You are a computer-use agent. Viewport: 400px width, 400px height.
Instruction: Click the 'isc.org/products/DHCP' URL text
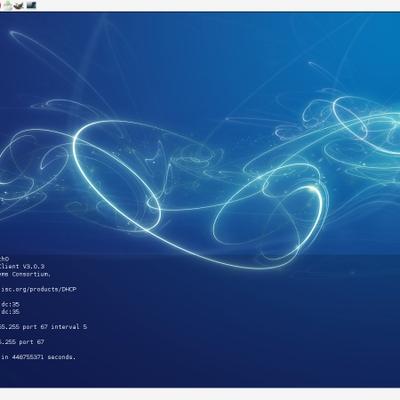pyautogui.click(x=38, y=289)
